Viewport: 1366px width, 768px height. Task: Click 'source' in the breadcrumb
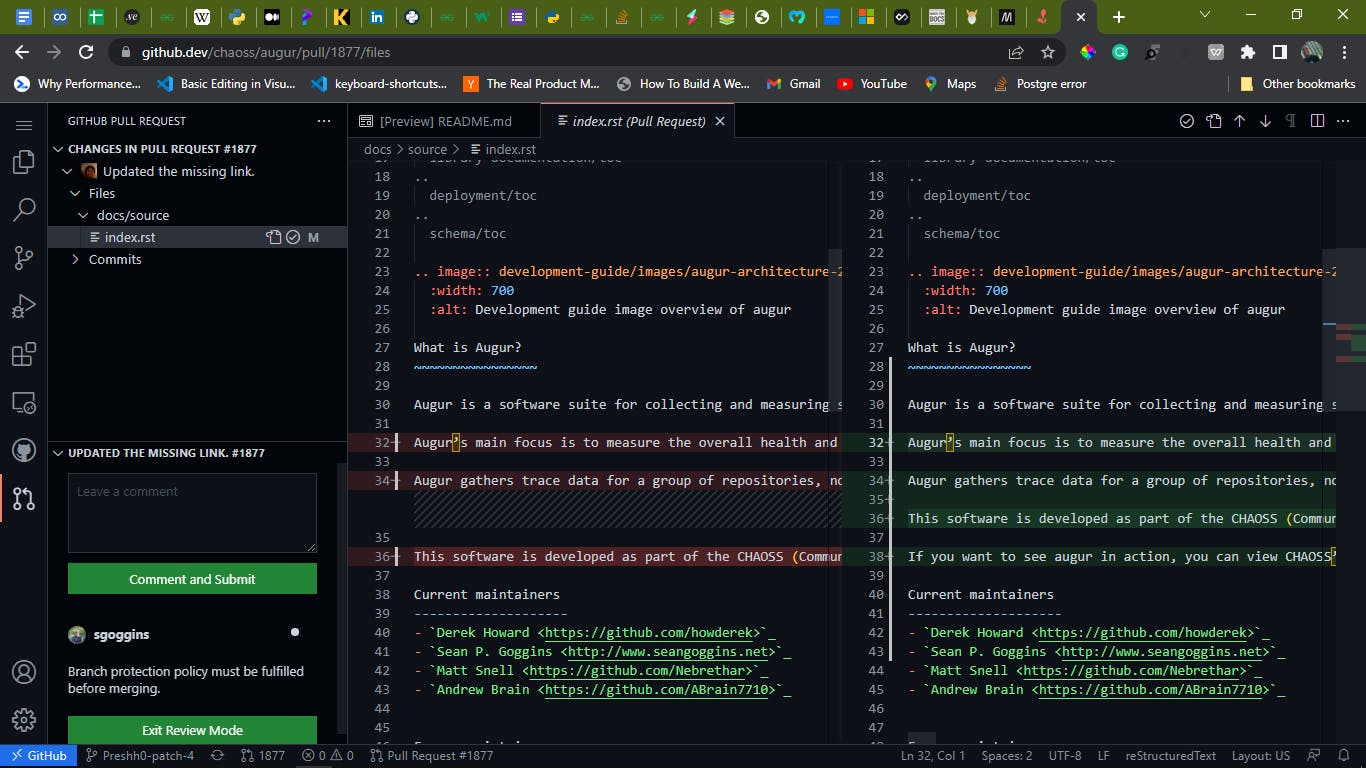pyautogui.click(x=427, y=149)
